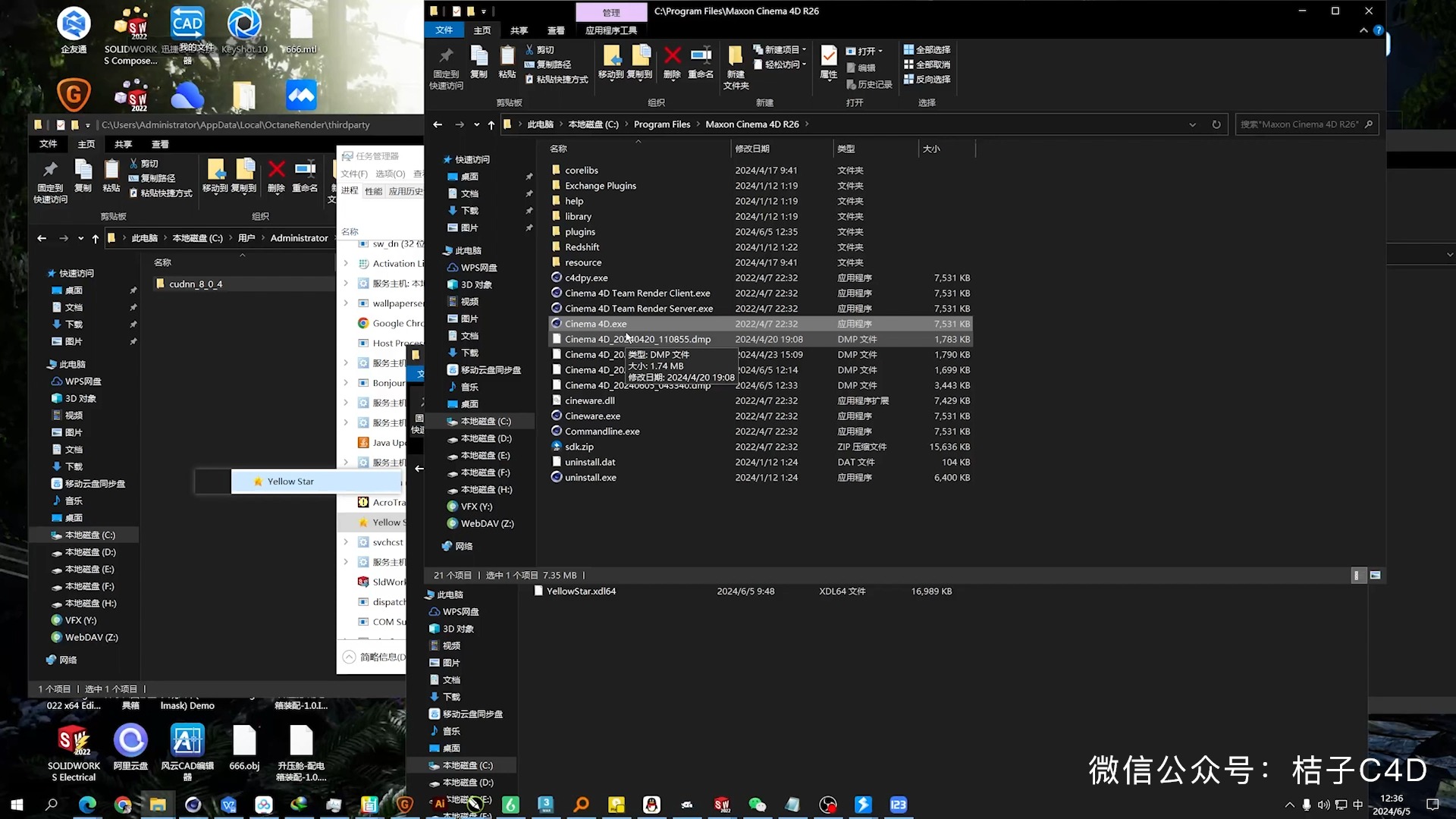Select Cinema 4D Team Render Server.exe
Screen dimensions: 1456x819
click(x=759, y=309)
